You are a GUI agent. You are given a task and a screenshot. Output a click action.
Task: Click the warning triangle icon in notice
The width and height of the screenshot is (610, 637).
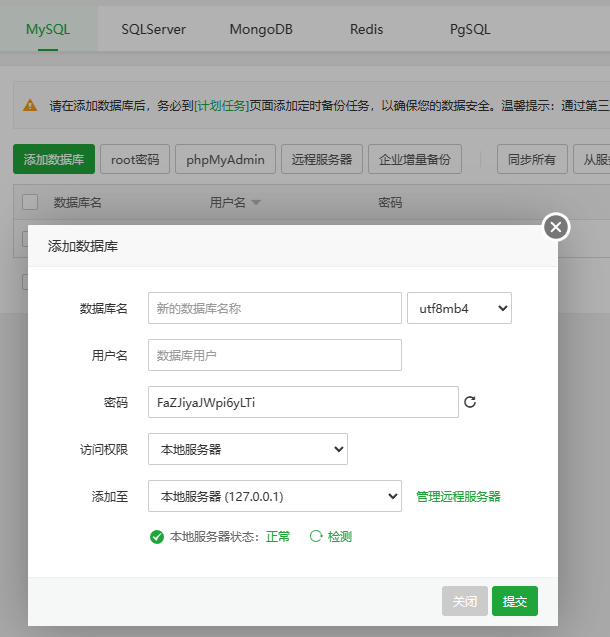coord(30,105)
